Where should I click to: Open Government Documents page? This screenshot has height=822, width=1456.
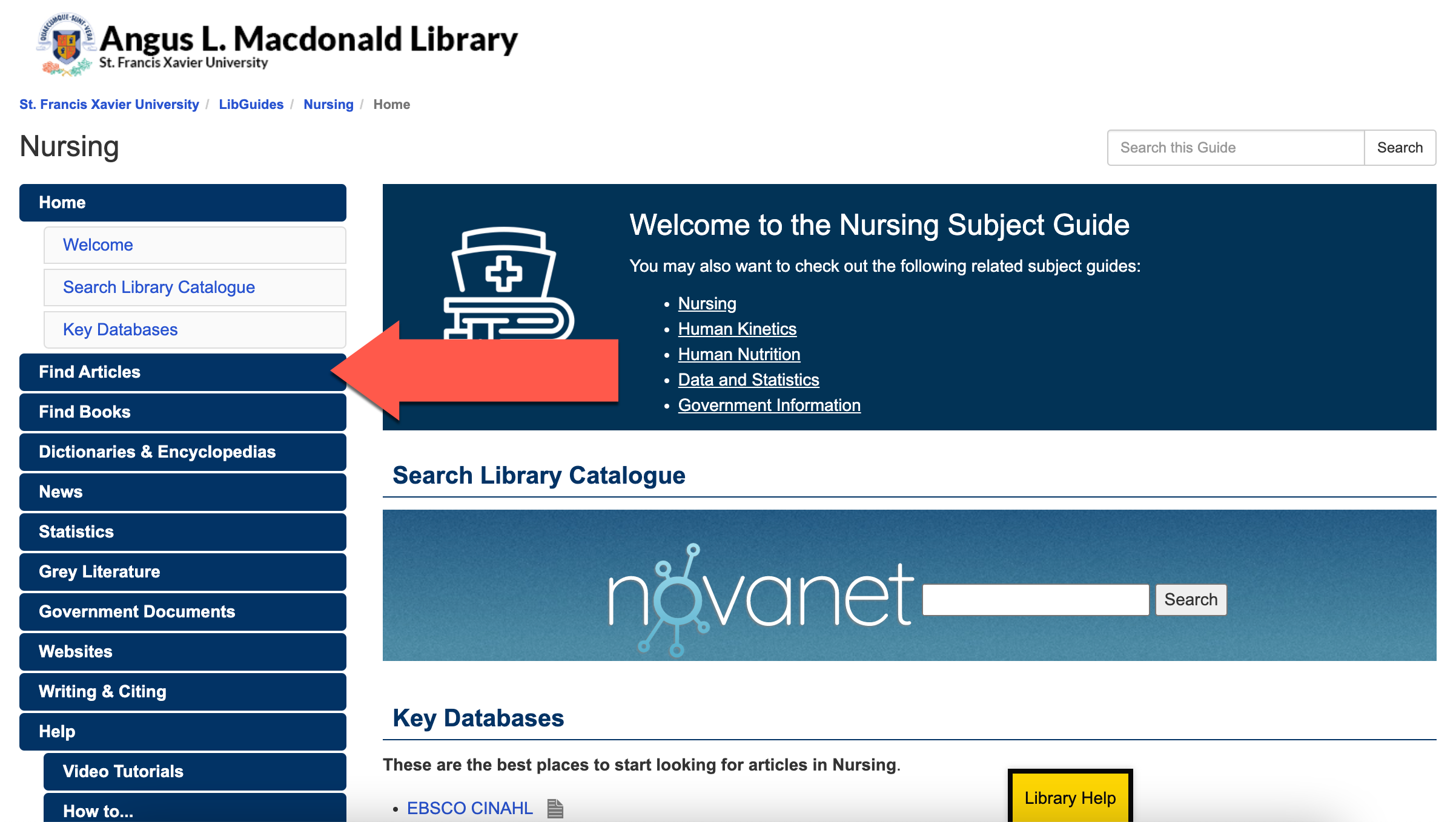click(183, 612)
